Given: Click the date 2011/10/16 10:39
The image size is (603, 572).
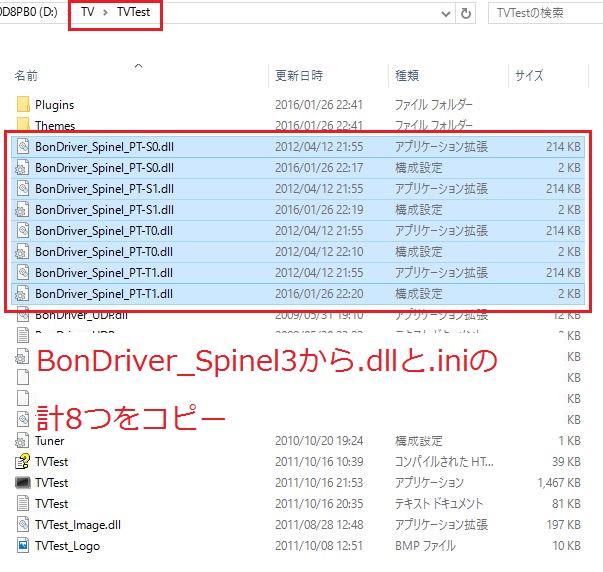Looking at the screenshot, I should 319,461.
